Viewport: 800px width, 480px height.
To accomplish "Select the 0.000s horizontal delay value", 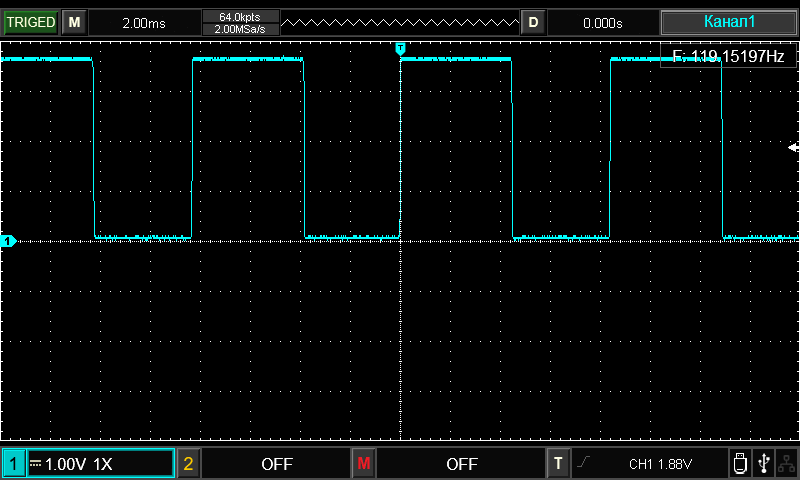I will coord(602,22).
